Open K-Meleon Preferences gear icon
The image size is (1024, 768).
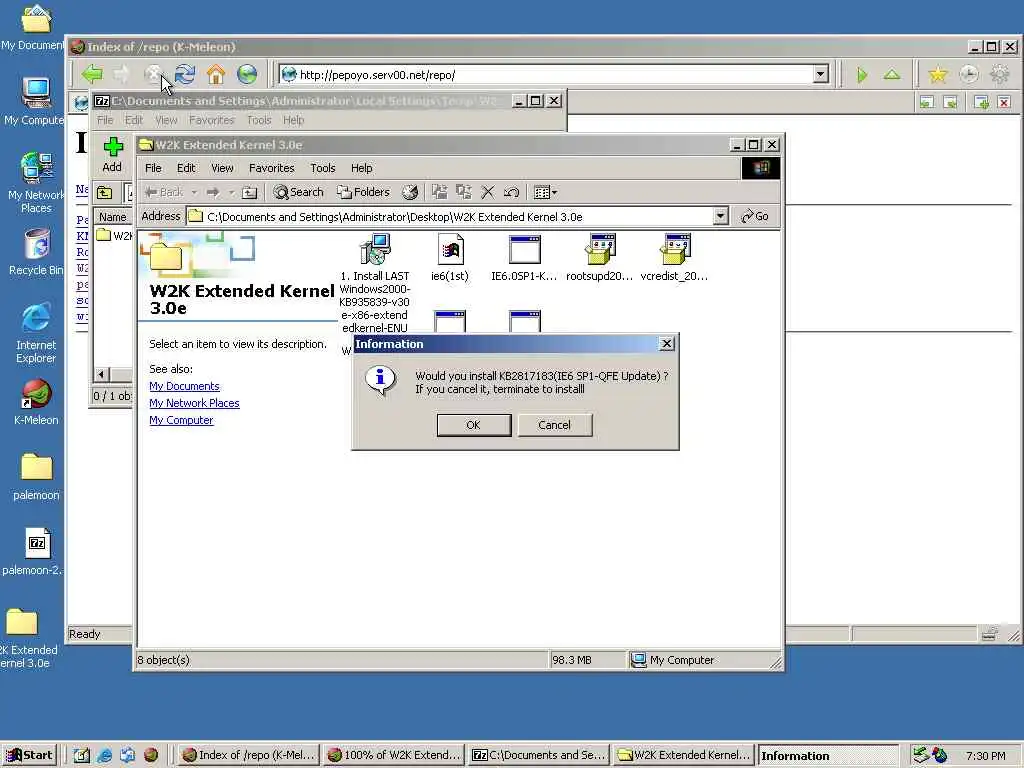(1000, 74)
